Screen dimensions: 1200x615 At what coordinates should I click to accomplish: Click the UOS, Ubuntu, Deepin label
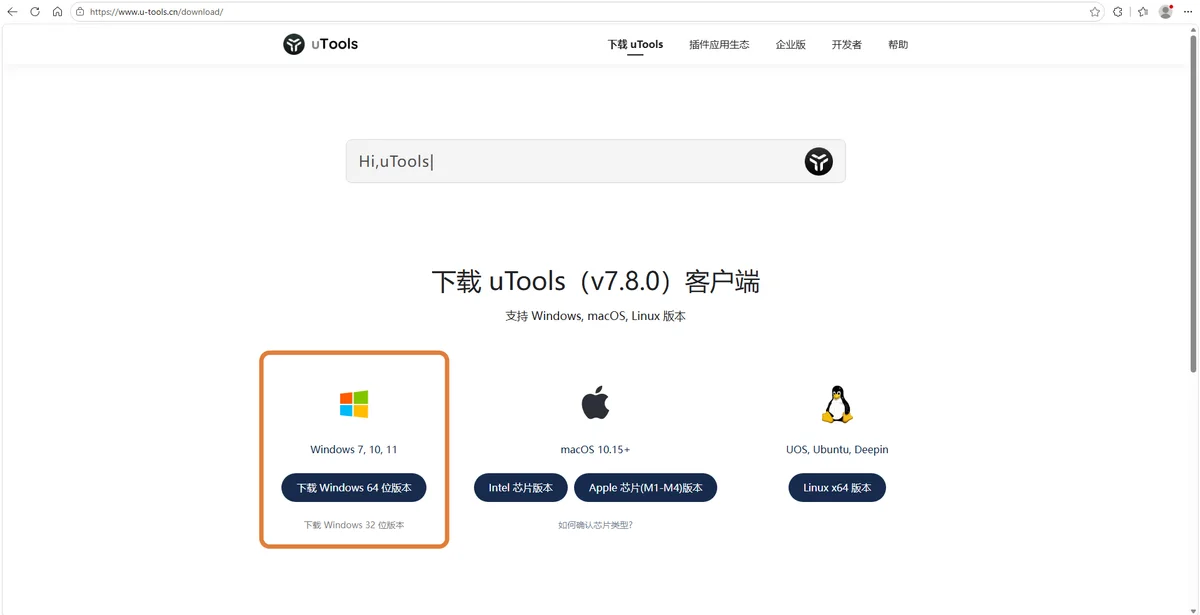[837, 449]
